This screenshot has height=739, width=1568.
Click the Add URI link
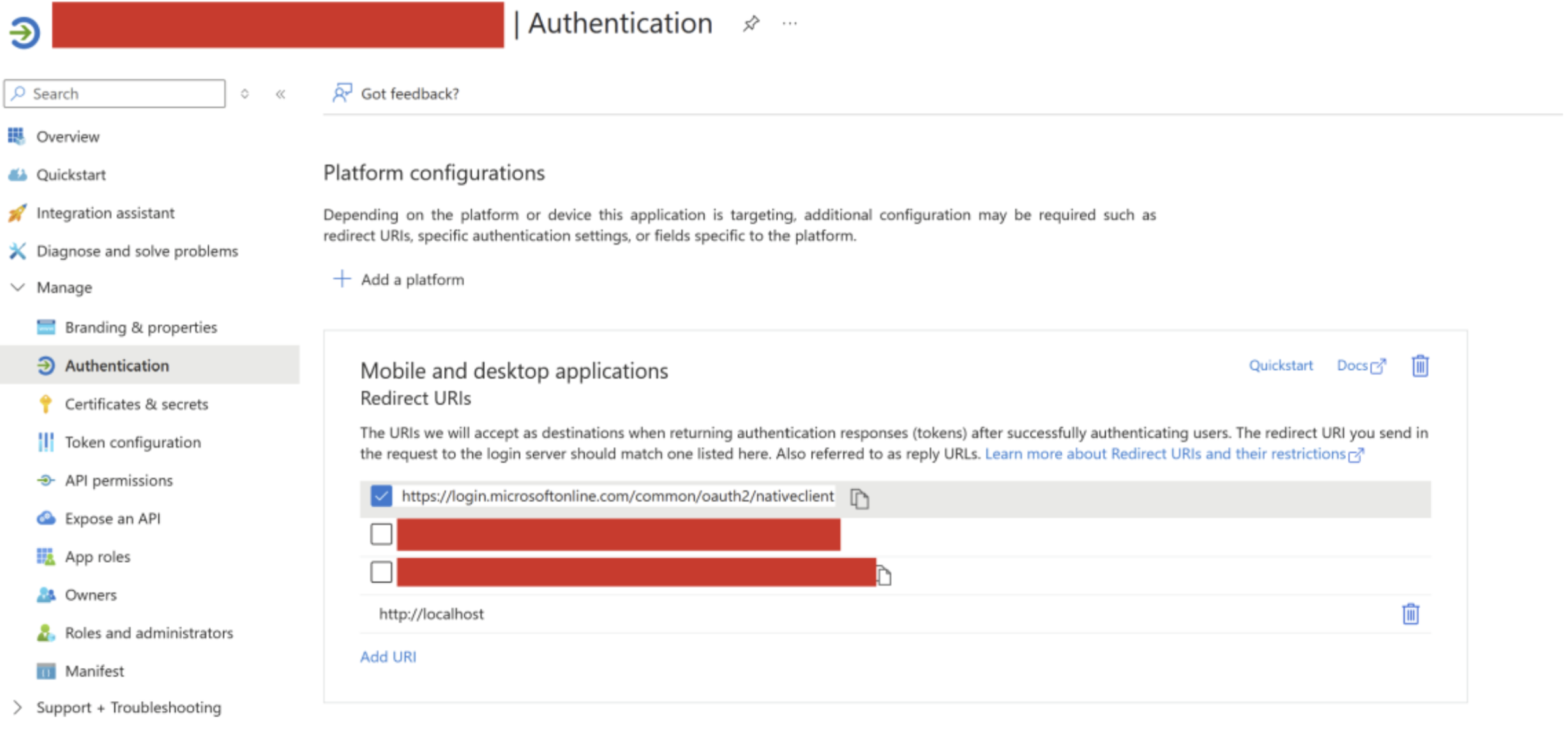(388, 657)
